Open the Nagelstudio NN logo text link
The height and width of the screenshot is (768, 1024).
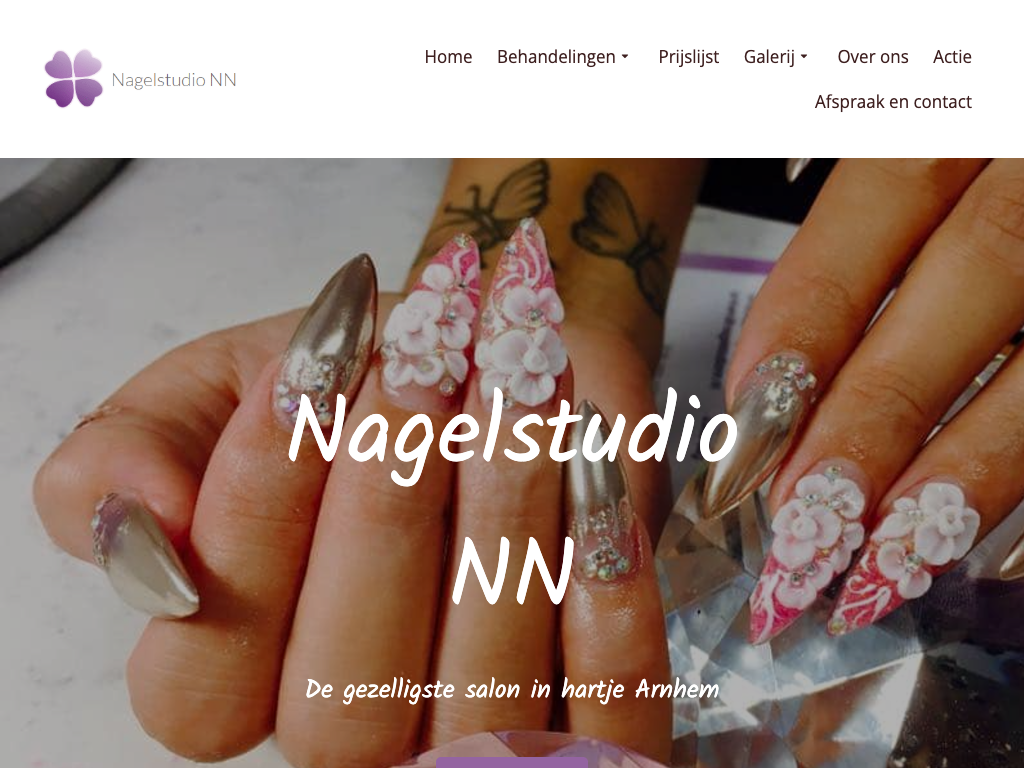pos(174,80)
